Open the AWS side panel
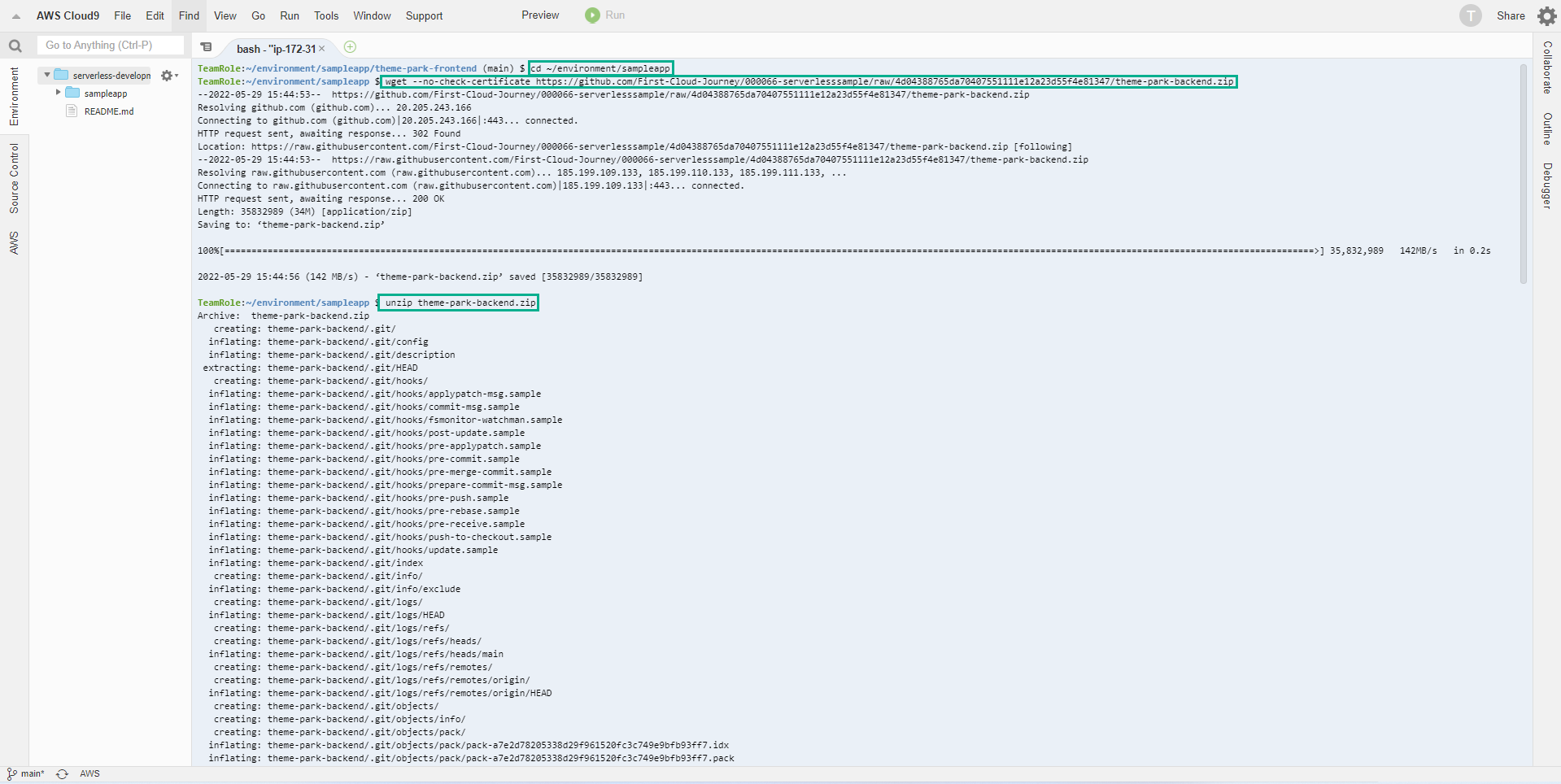This screenshot has width=1561, height=784. coord(14,242)
